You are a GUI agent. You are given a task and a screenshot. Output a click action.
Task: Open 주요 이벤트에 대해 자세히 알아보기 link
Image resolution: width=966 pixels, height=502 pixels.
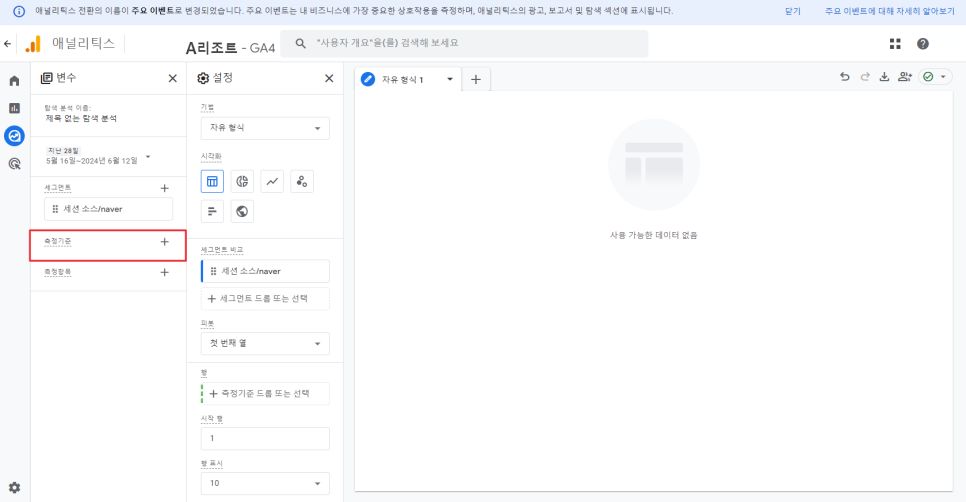pyautogui.click(x=890, y=11)
